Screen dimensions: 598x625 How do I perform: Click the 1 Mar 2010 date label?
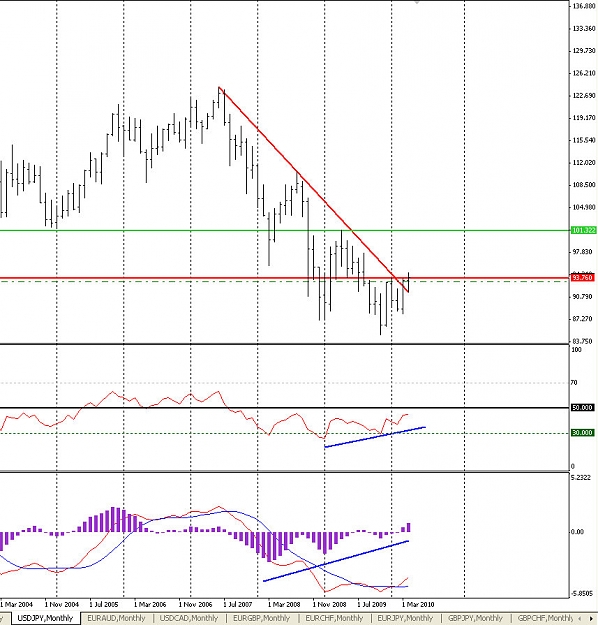coord(418,604)
